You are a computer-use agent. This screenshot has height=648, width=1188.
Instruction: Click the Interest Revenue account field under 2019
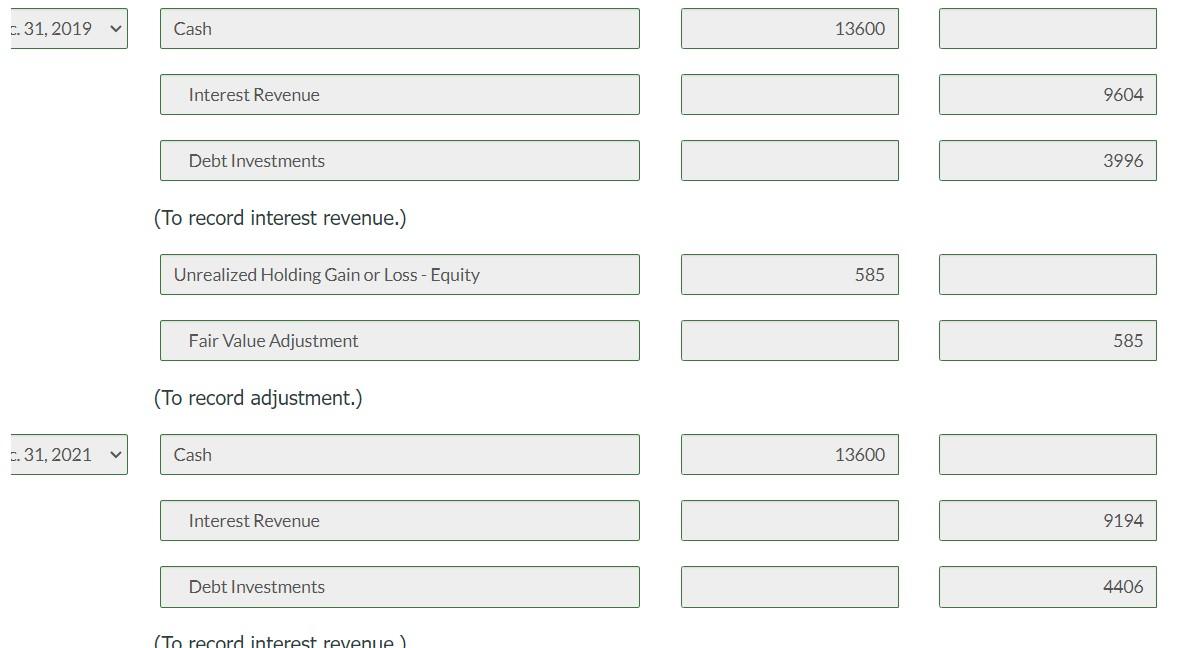(399, 94)
